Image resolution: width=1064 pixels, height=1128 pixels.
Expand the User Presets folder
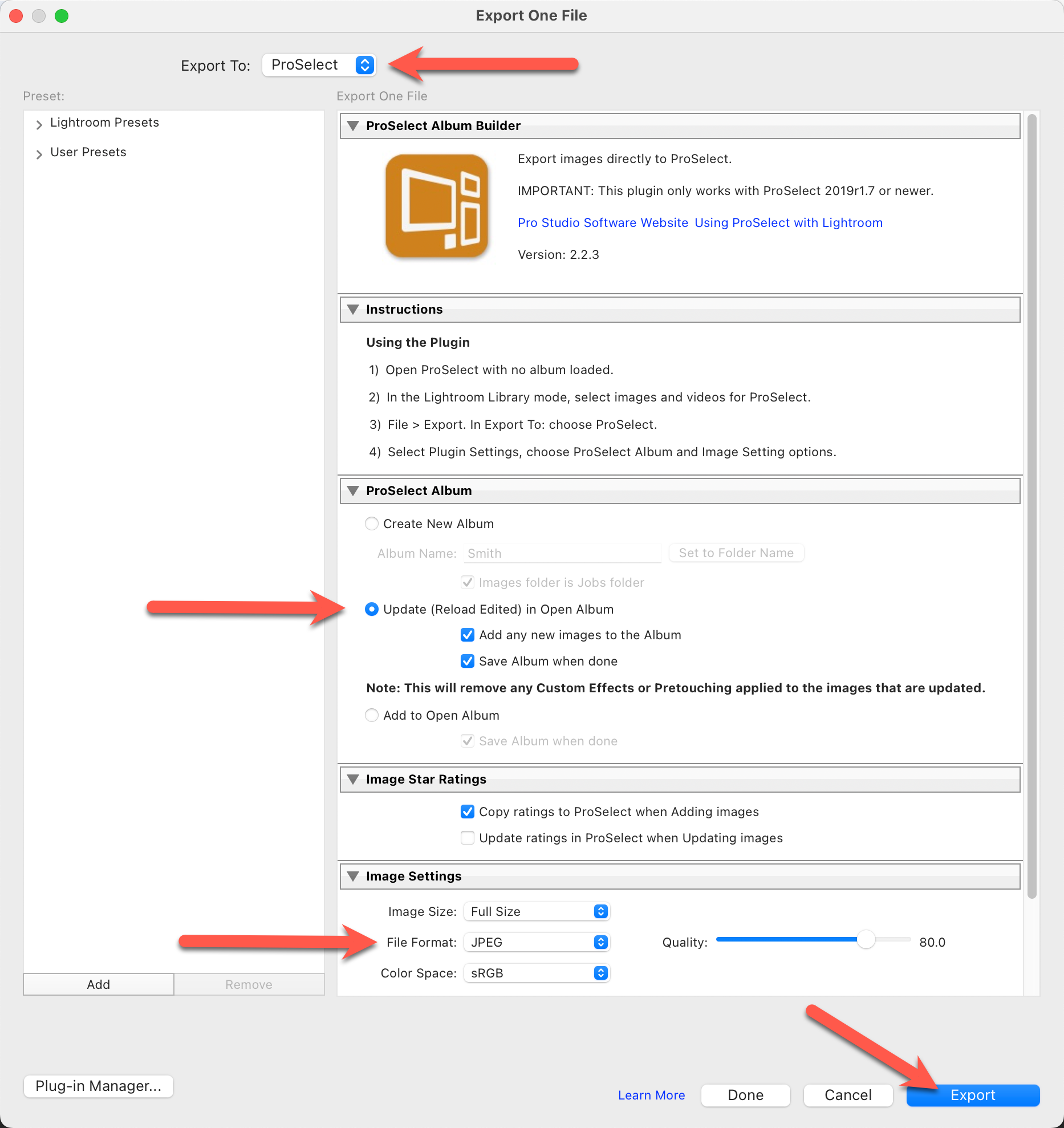39,153
